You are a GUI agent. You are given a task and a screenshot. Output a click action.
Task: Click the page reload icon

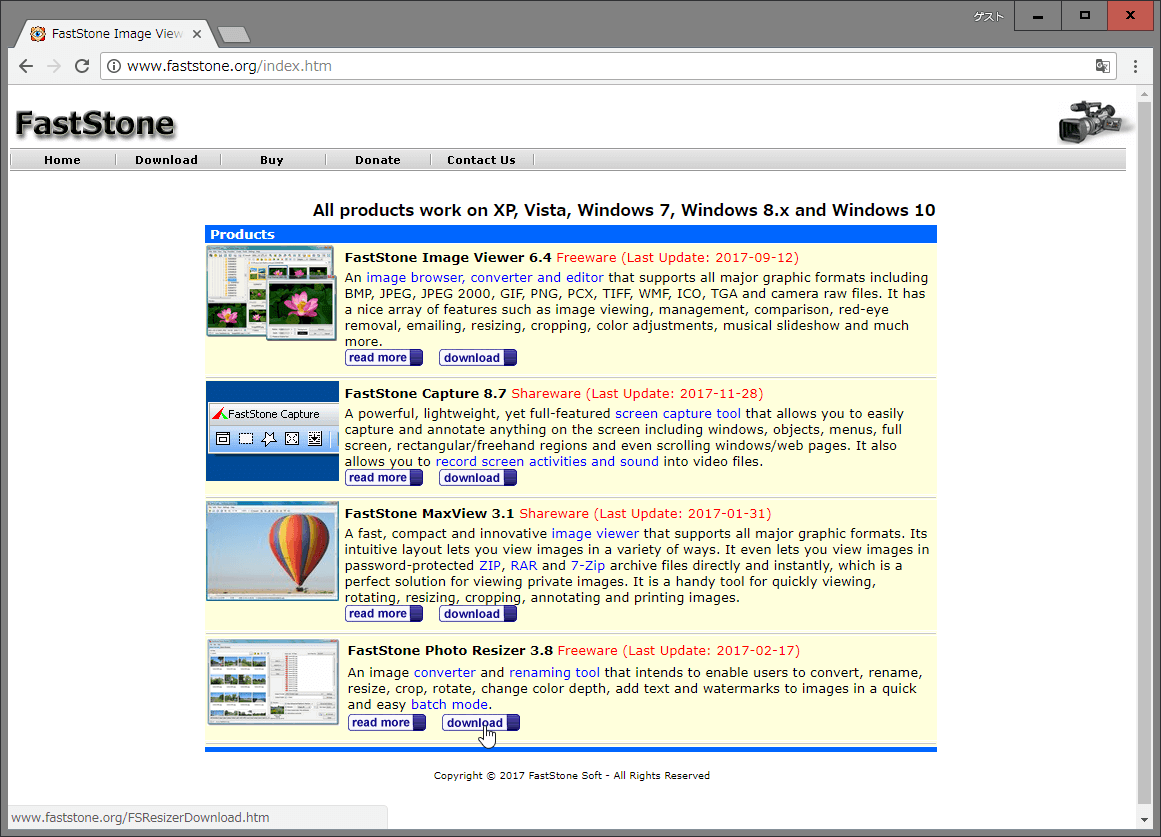tap(82, 66)
